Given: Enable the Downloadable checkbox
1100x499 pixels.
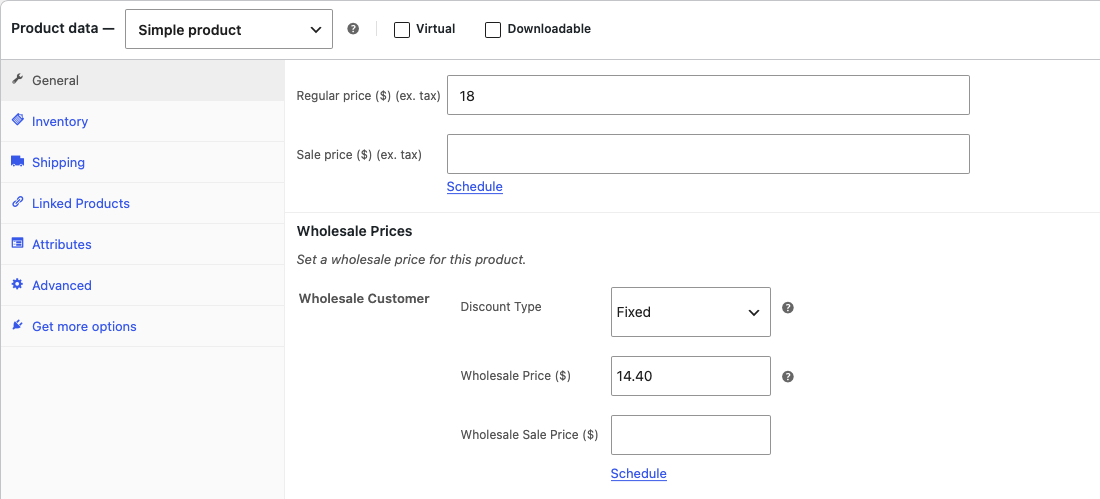Looking at the screenshot, I should pos(493,29).
